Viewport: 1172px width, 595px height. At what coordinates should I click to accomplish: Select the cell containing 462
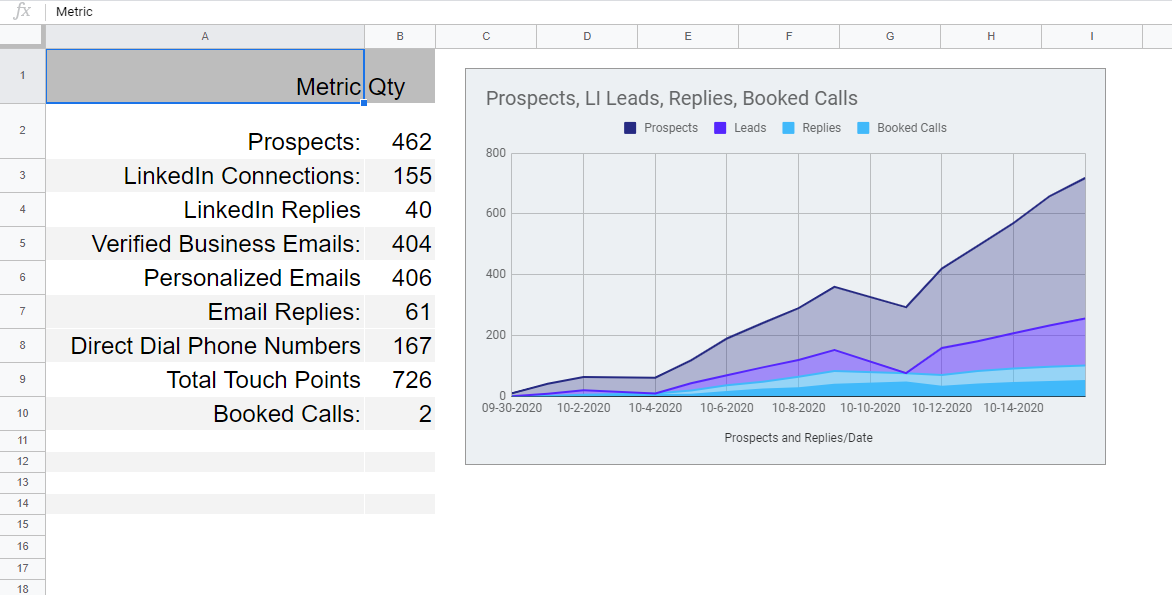tap(400, 141)
